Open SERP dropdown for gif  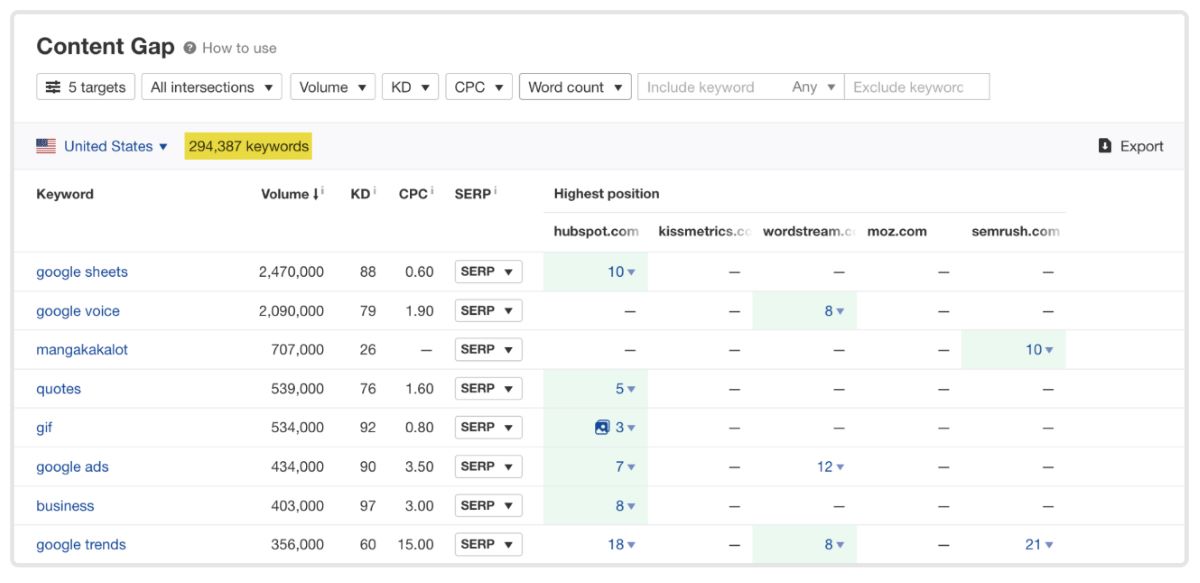click(x=488, y=428)
